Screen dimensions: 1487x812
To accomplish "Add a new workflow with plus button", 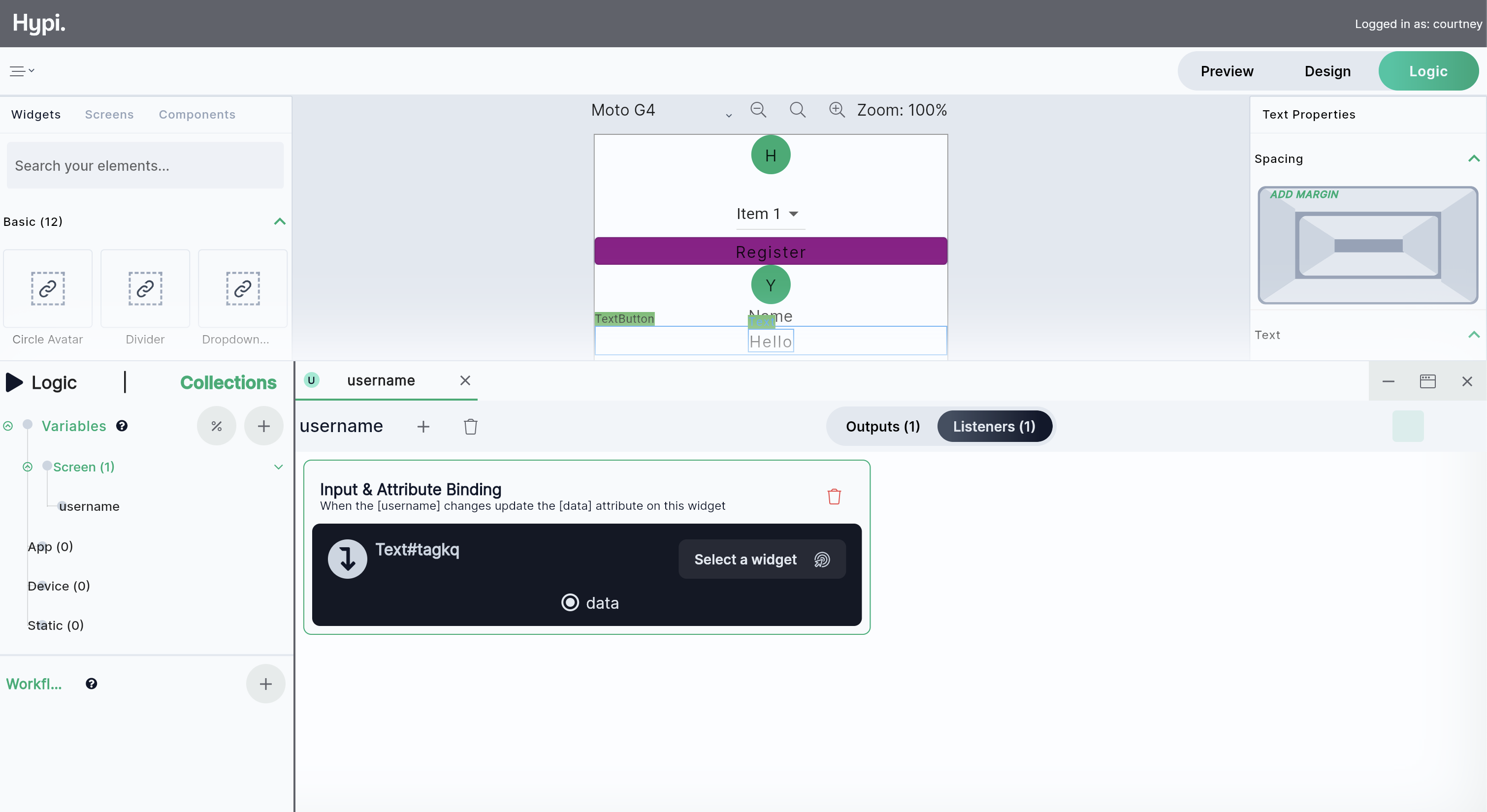I will [265, 684].
